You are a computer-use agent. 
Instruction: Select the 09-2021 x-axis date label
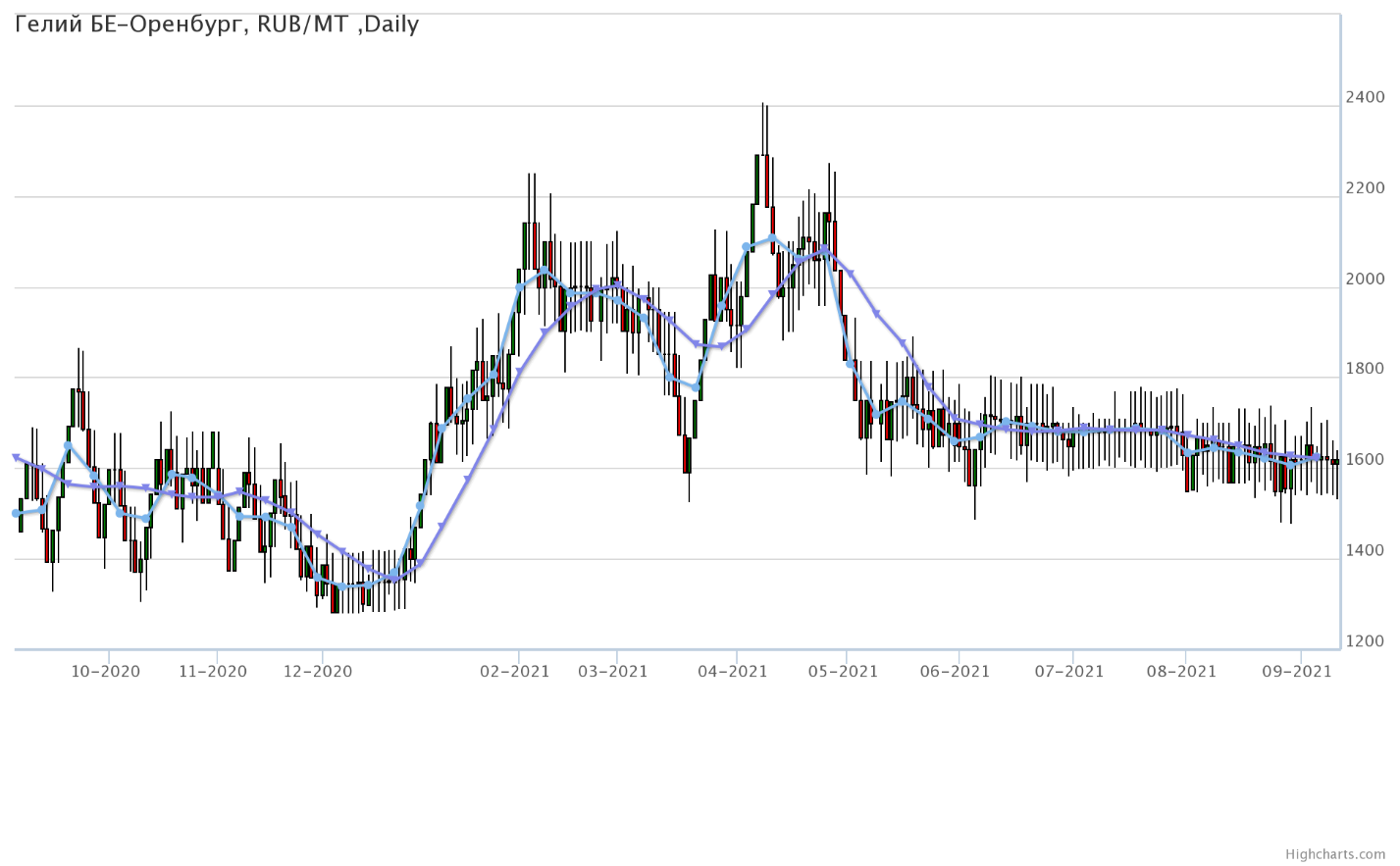coord(1297,672)
